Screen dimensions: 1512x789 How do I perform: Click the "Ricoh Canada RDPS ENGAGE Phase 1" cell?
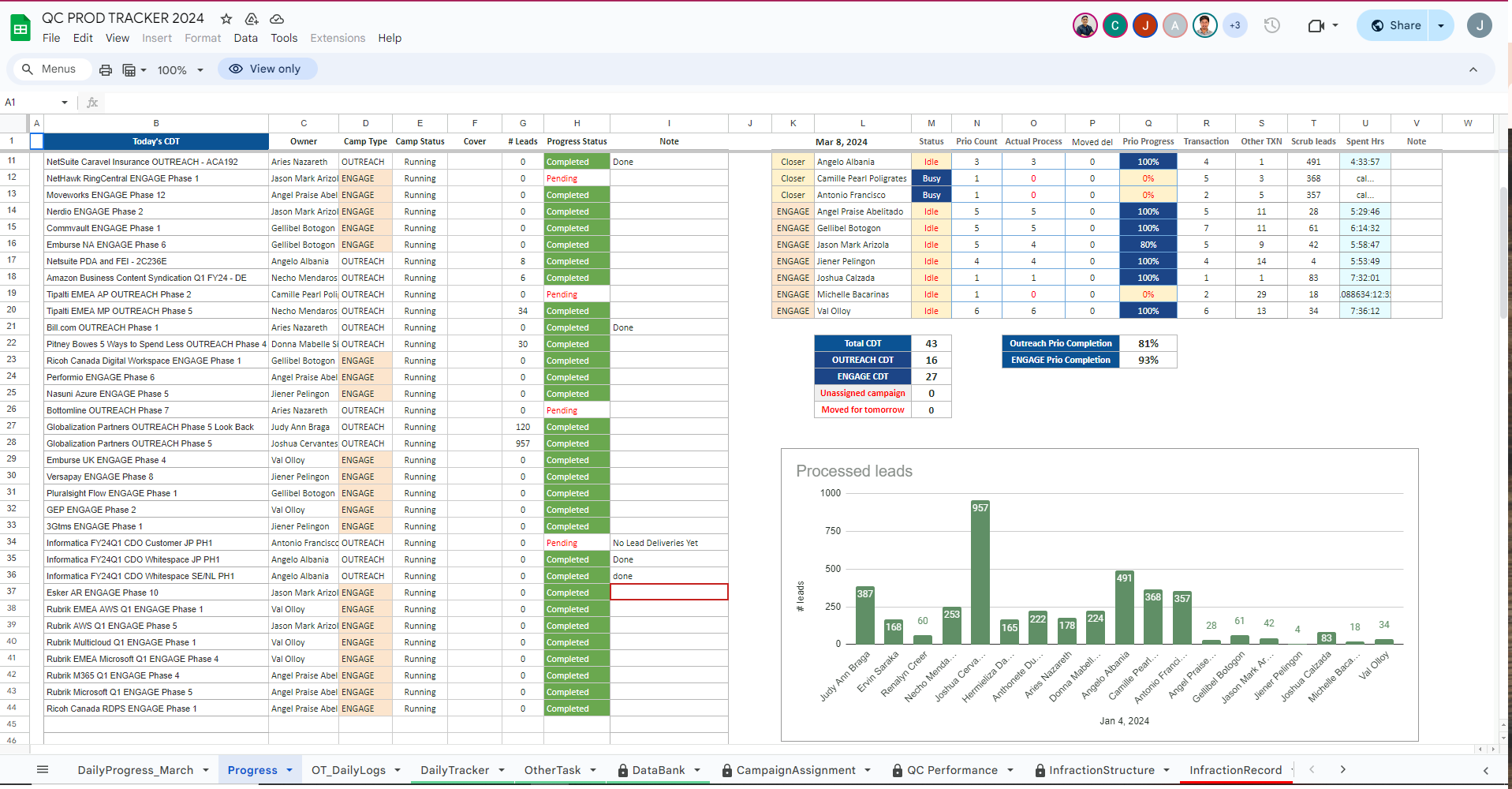(x=156, y=709)
